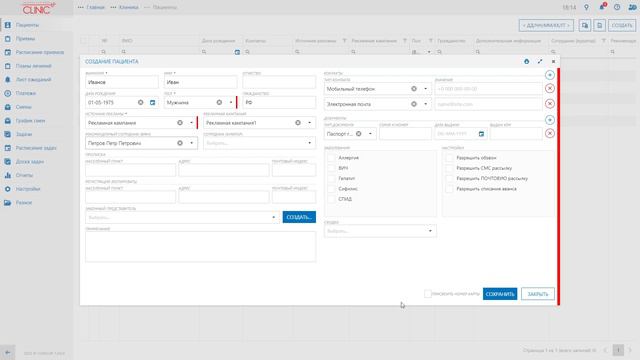Click the location pin icon in top bar
640x360 pixels.
(587, 7)
